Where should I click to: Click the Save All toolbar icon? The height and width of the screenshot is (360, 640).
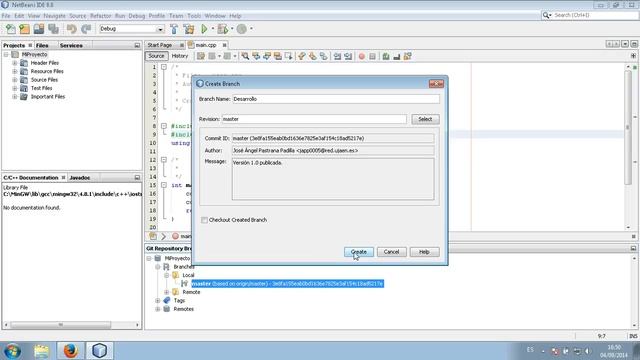click(53, 29)
